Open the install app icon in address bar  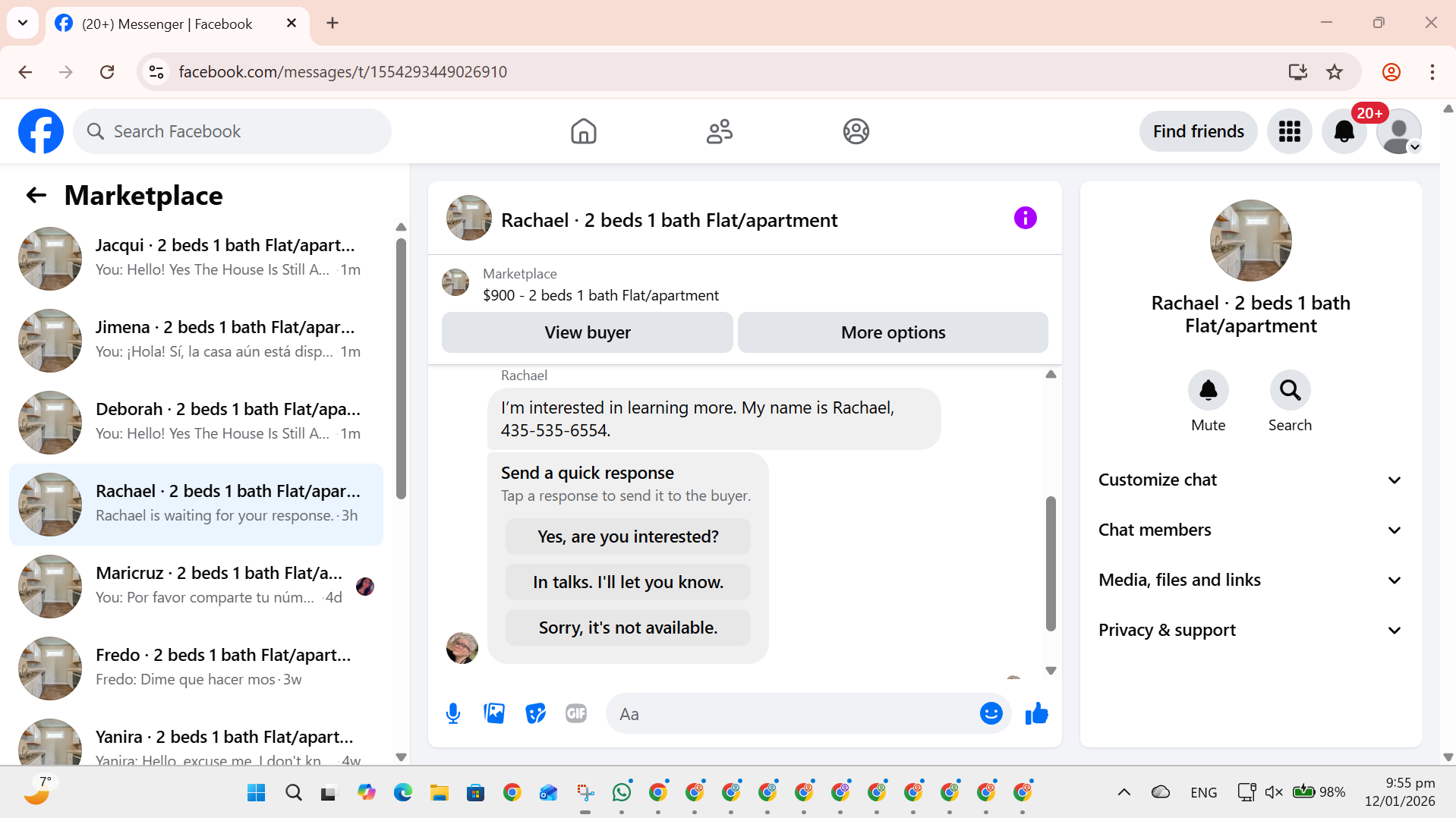[x=1297, y=71]
